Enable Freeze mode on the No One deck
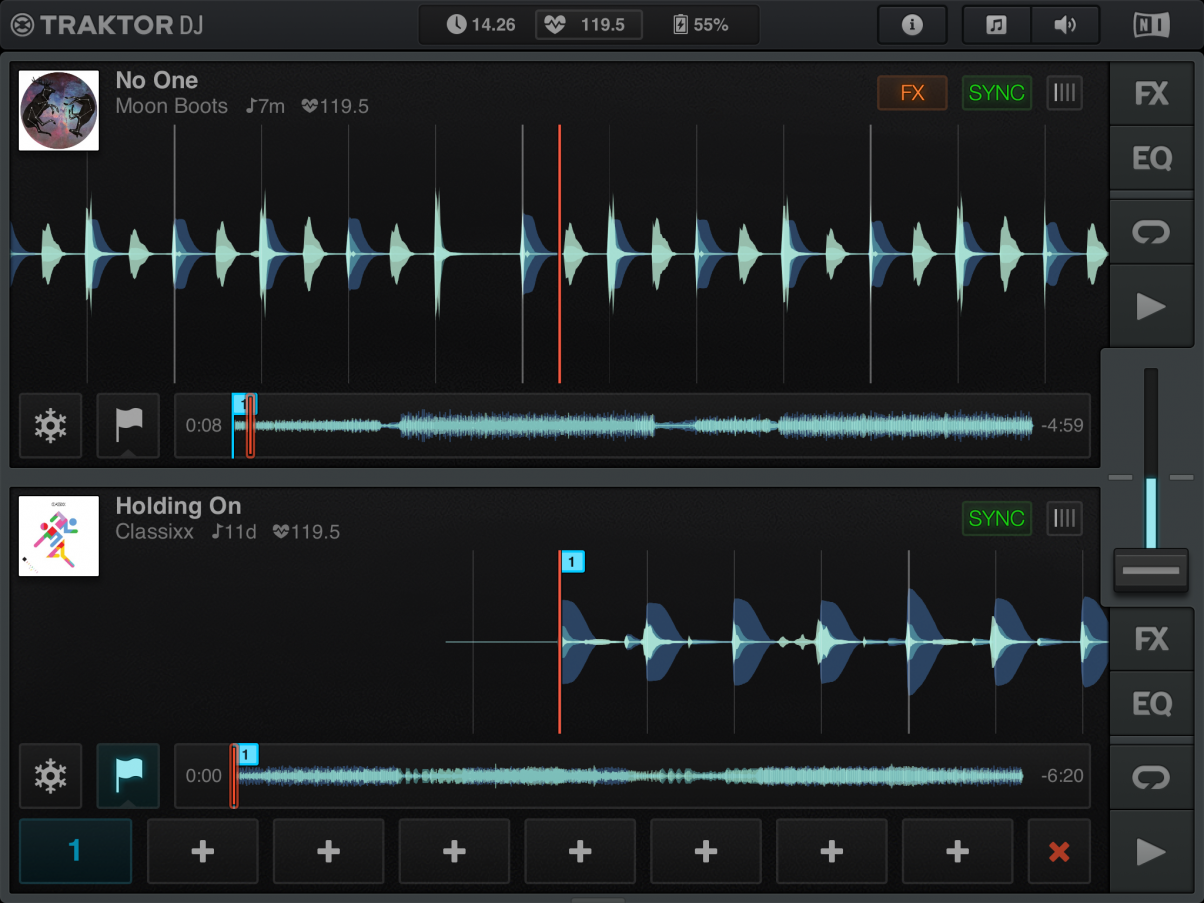The image size is (1204, 903). (50, 425)
